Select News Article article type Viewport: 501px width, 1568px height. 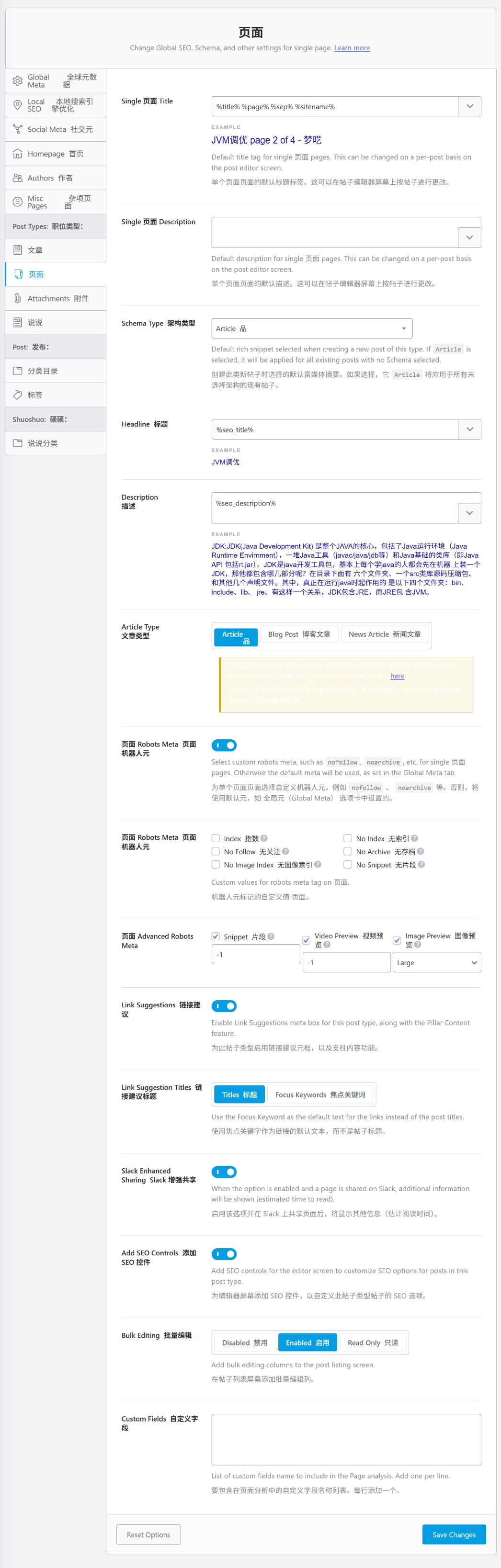[x=385, y=634]
